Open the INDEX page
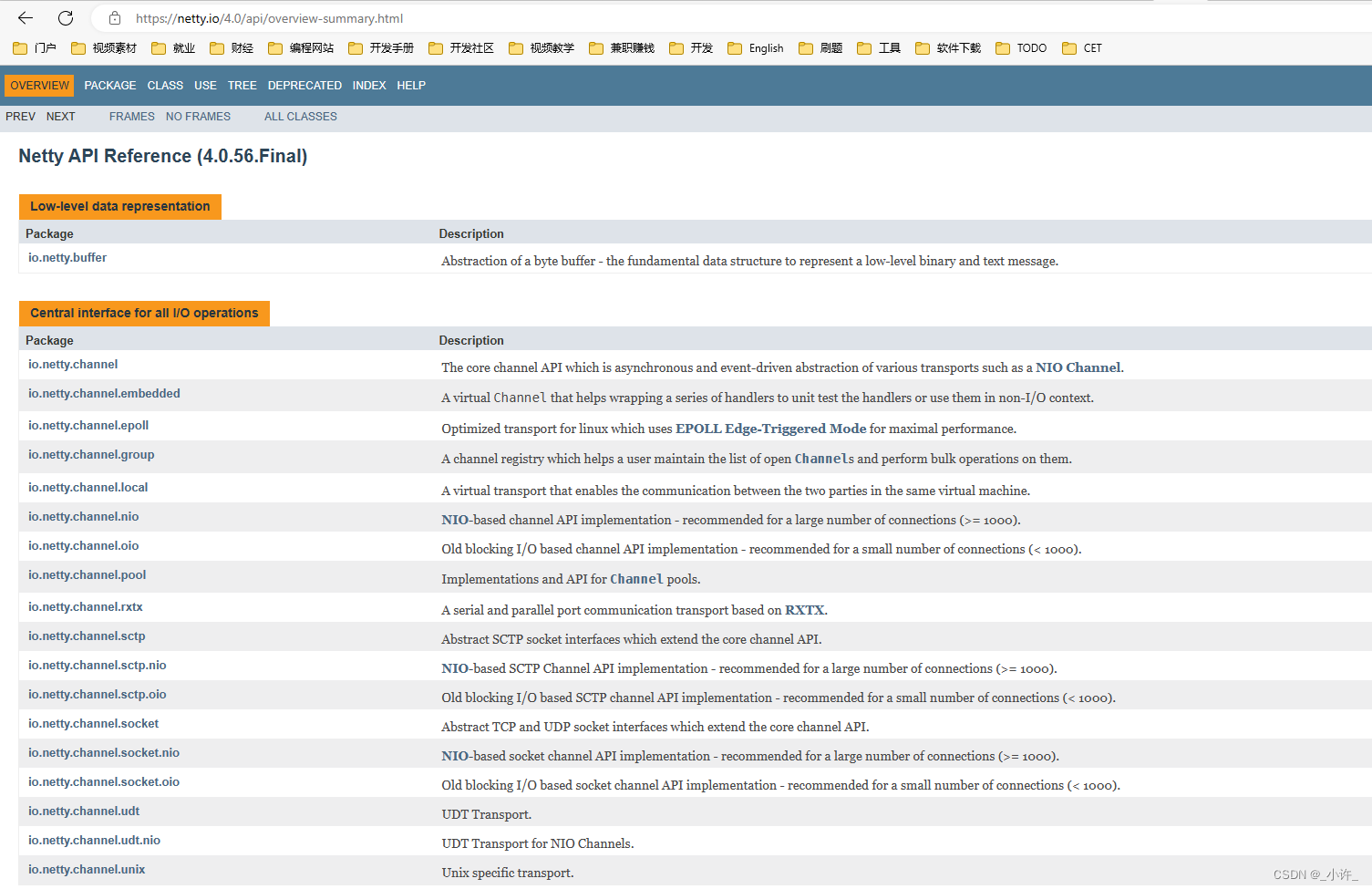This screenshot has width=1372, height=889. point(369,85)
